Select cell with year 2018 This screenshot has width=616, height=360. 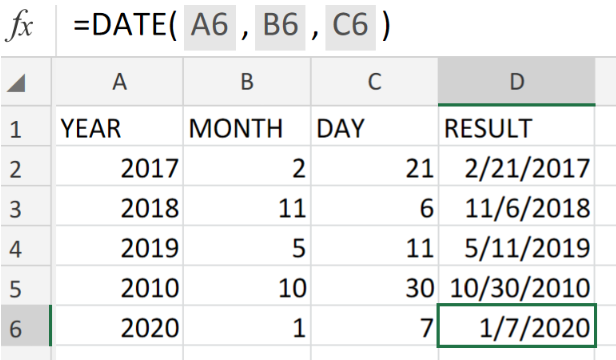tap(119, 206)
